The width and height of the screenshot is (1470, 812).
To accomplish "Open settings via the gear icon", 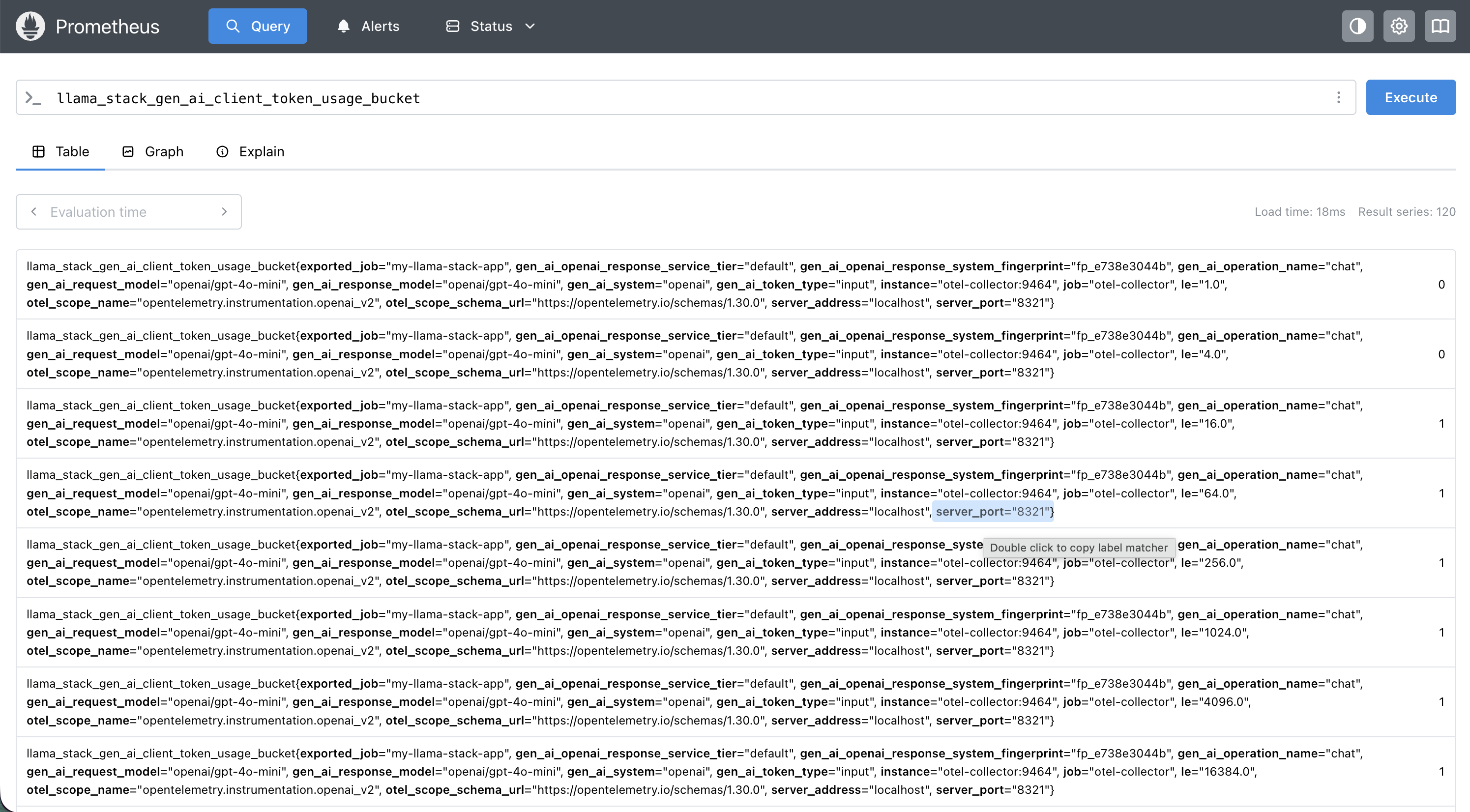I will (x=1398, y=26).
